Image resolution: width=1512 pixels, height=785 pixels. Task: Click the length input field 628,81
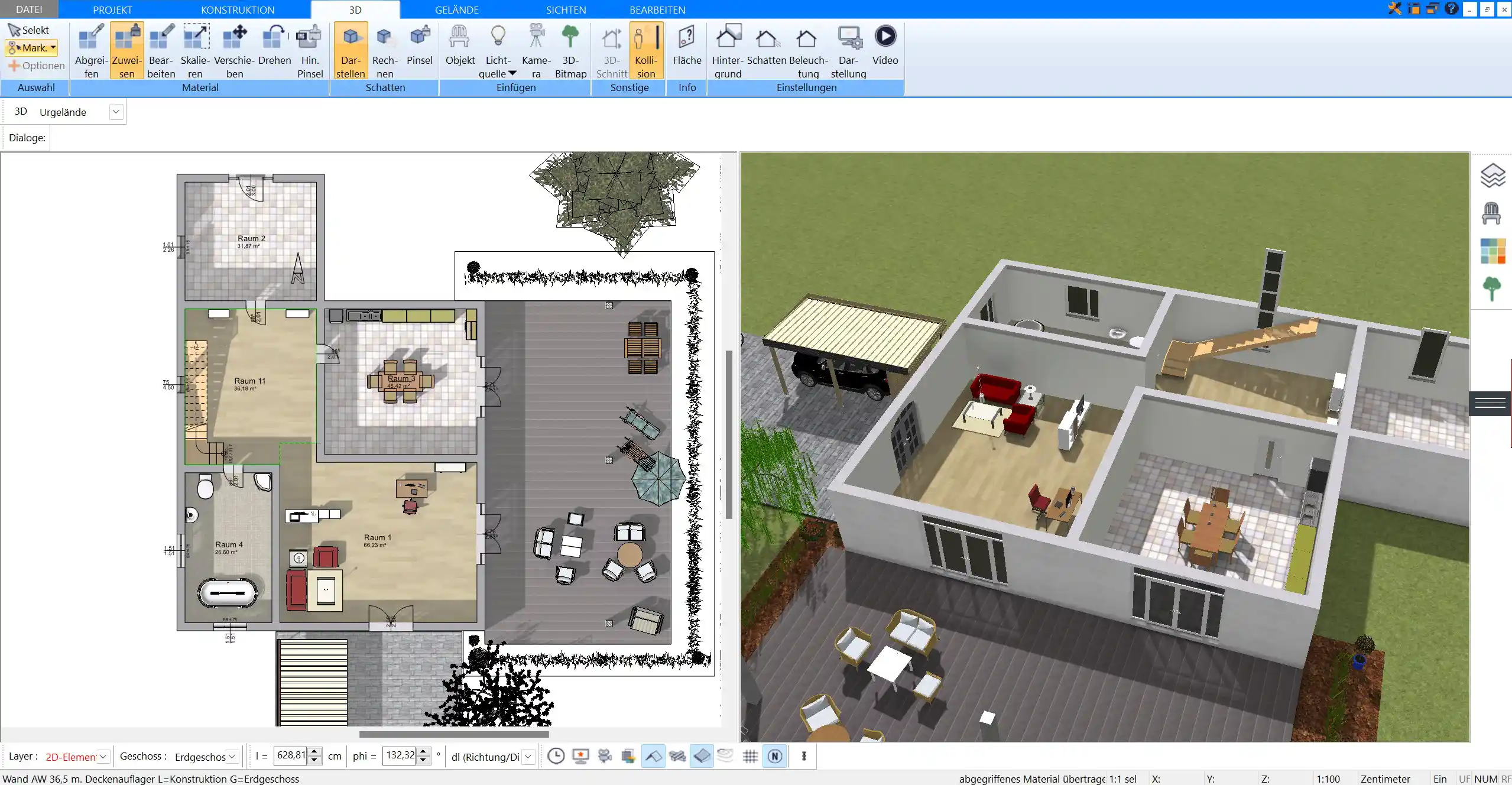(291, 755)
